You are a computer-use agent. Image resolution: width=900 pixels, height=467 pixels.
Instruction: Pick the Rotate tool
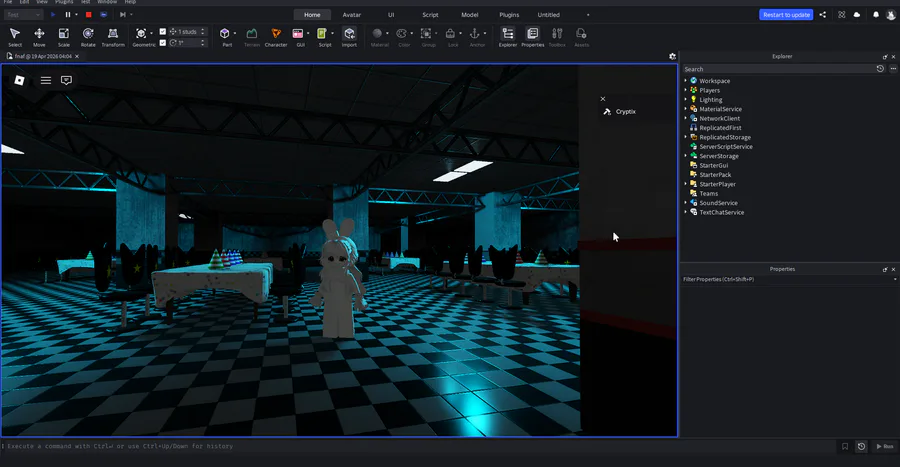pyautogui.click(x=88, y=37)
